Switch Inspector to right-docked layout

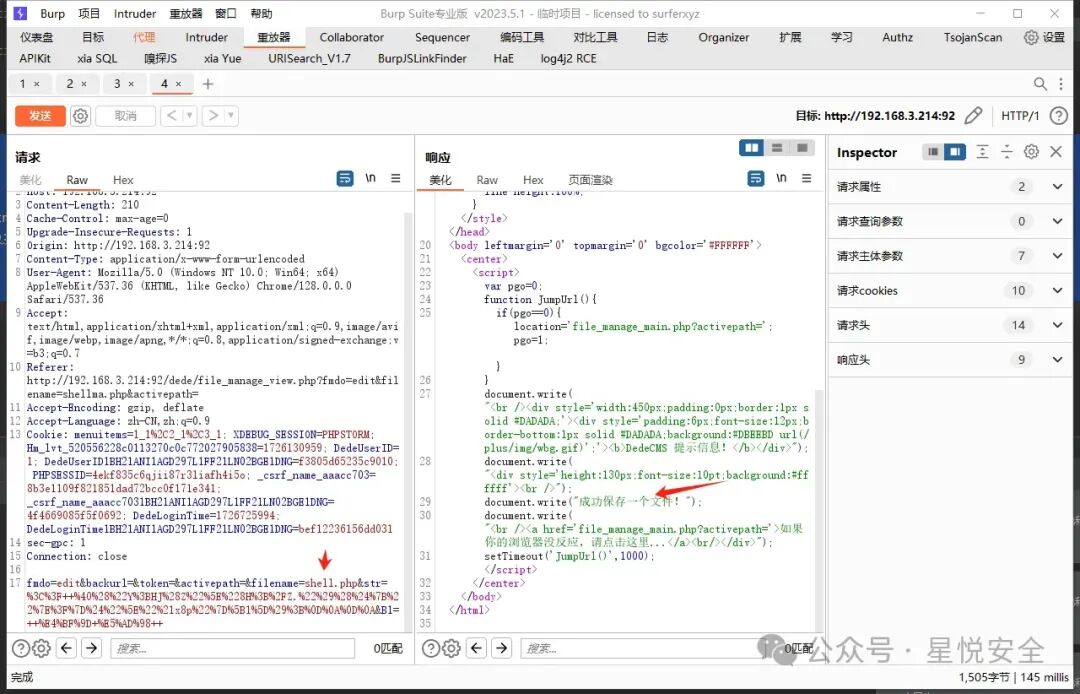pyautogui.click(x=955, y=152)
